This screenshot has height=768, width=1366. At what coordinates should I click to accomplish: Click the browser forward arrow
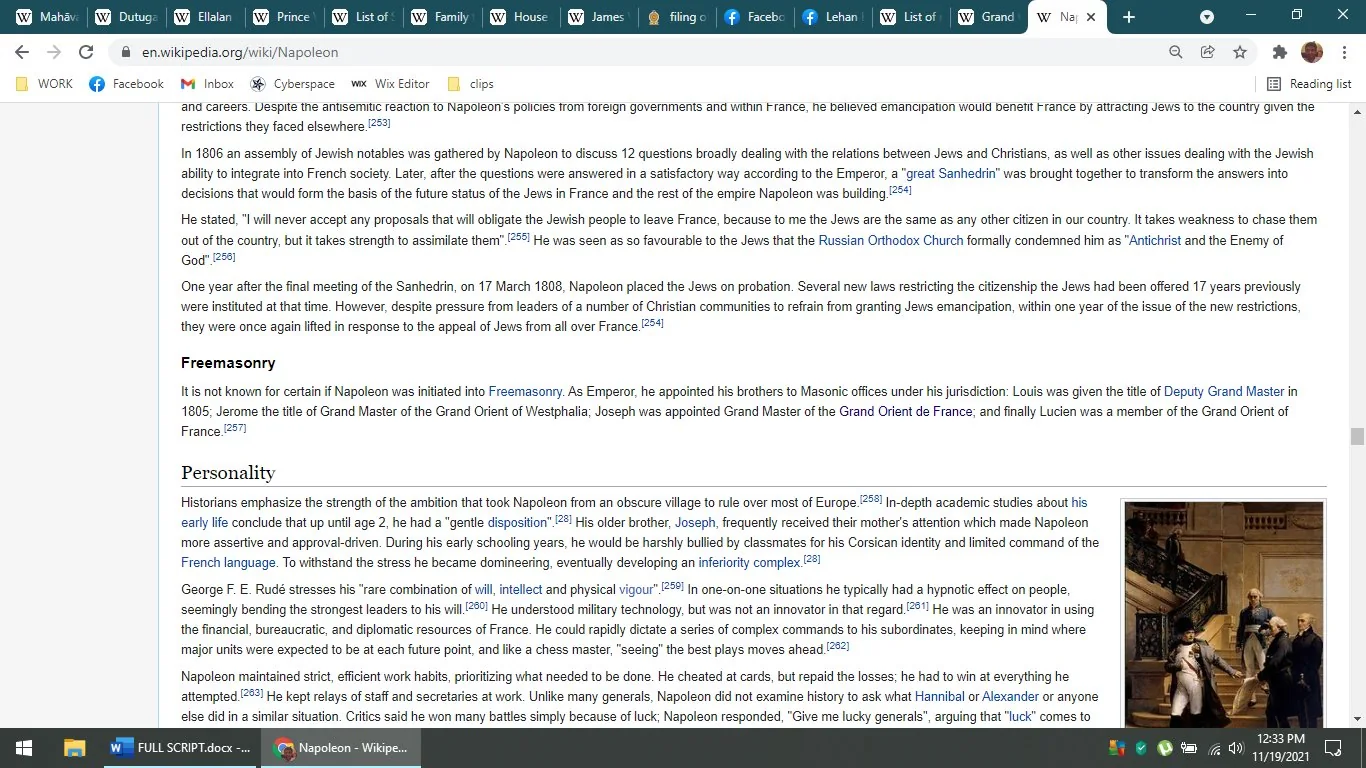coord(54,52)
